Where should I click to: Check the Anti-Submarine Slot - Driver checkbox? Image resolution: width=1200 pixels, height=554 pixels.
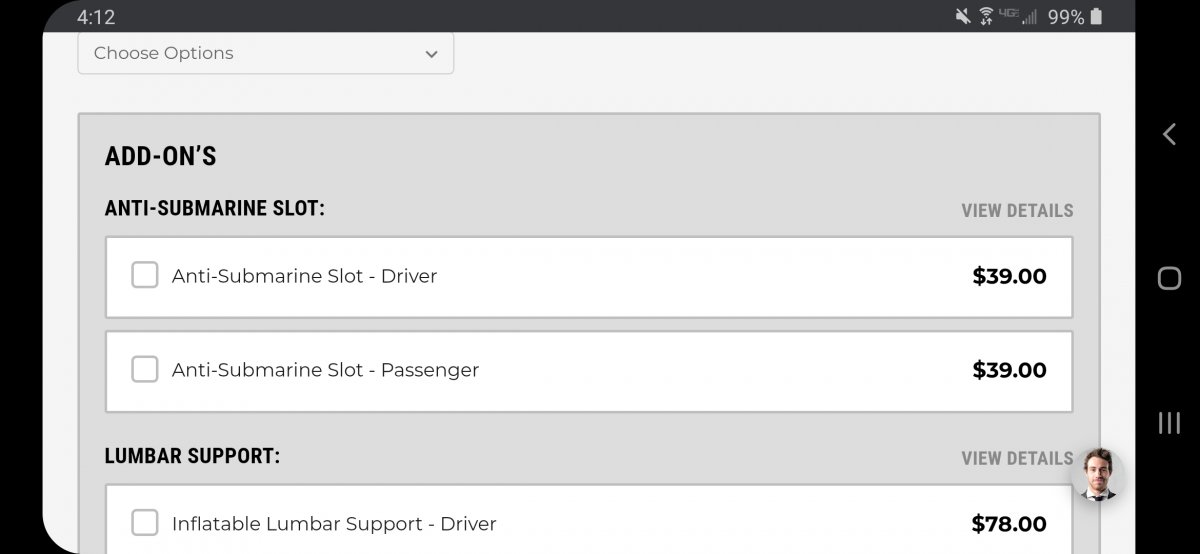145,275
